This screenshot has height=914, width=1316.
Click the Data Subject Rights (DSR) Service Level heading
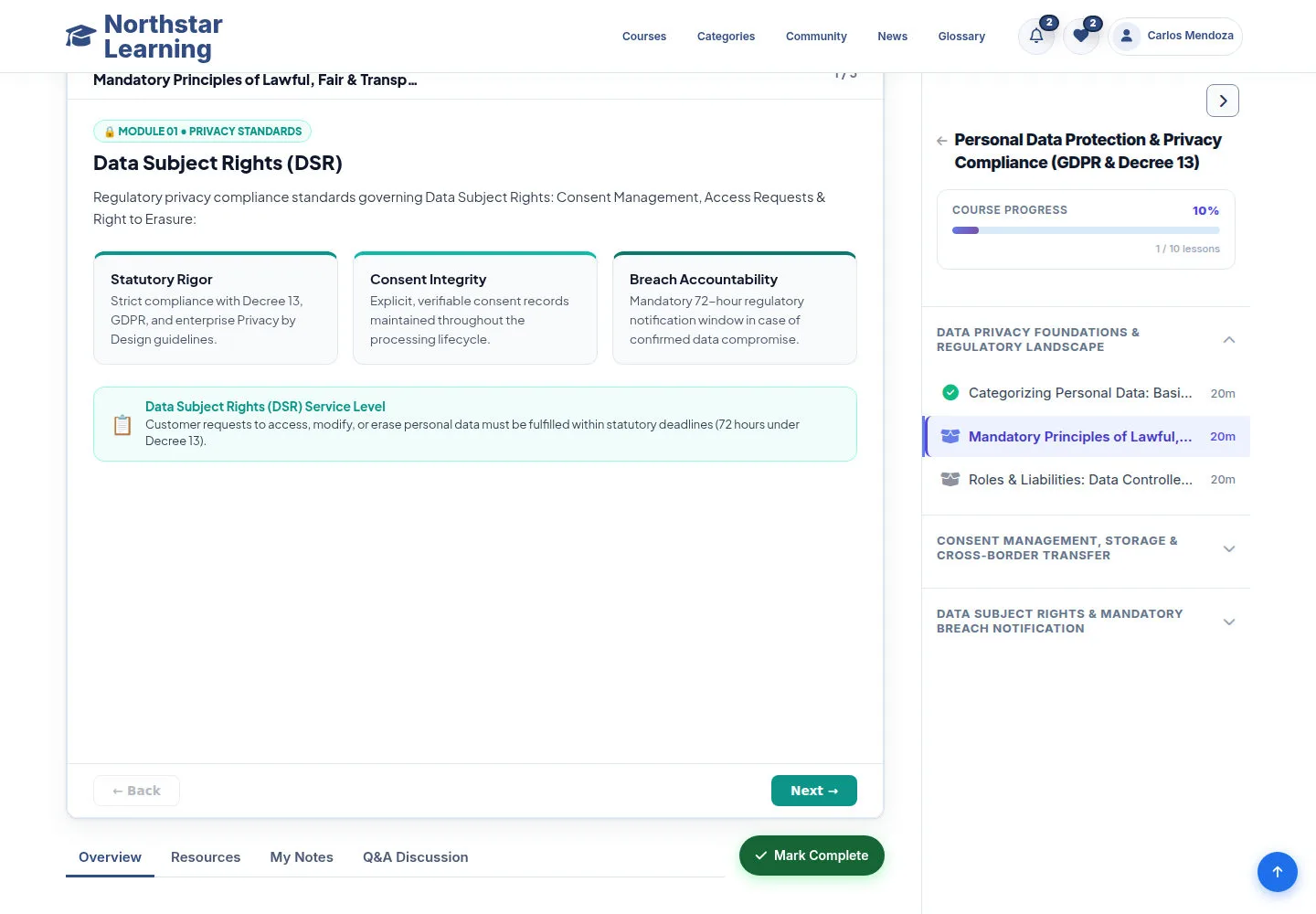265,407
